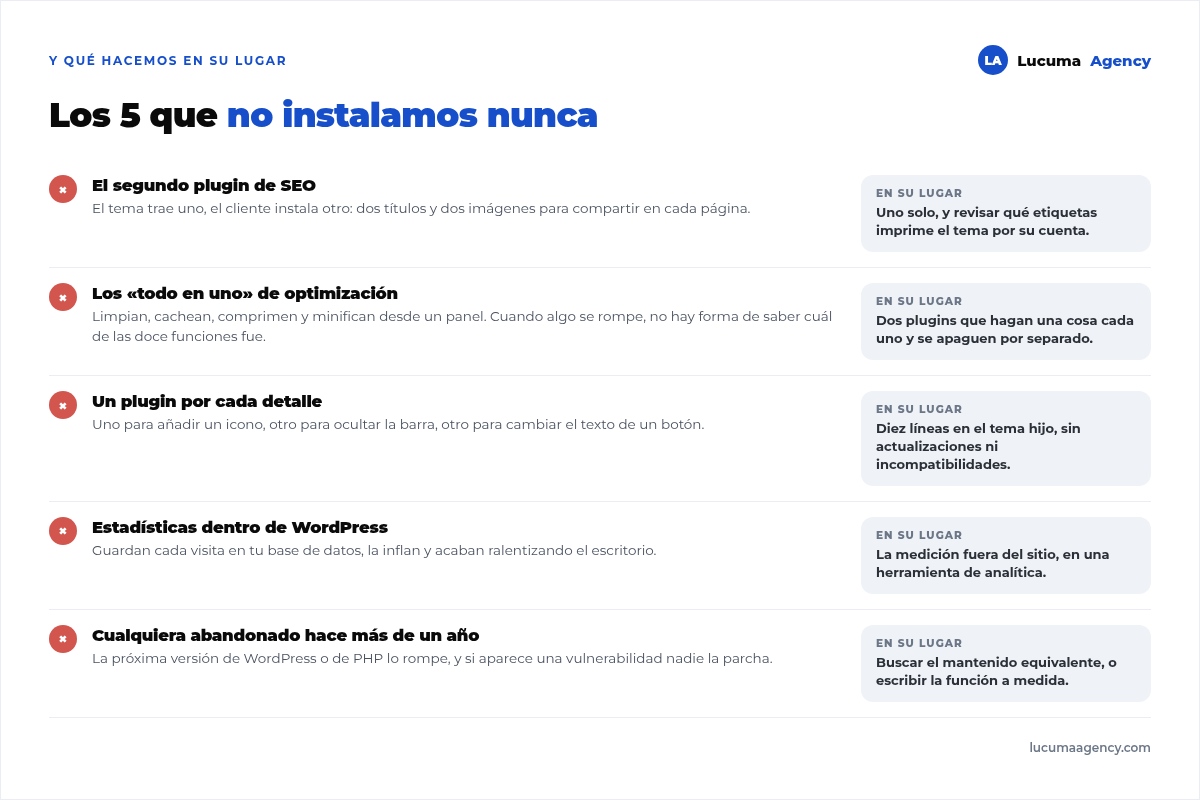1200x800 pixels.
Task: Click the blue 'Agency' brand word
Action: click(x=1120, y=61)
